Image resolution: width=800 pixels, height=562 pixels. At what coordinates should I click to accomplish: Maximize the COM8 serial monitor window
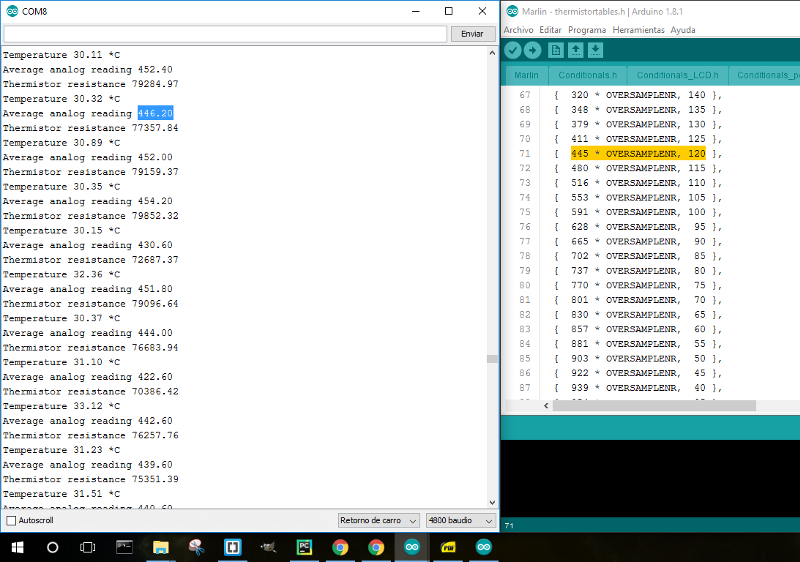448,11
